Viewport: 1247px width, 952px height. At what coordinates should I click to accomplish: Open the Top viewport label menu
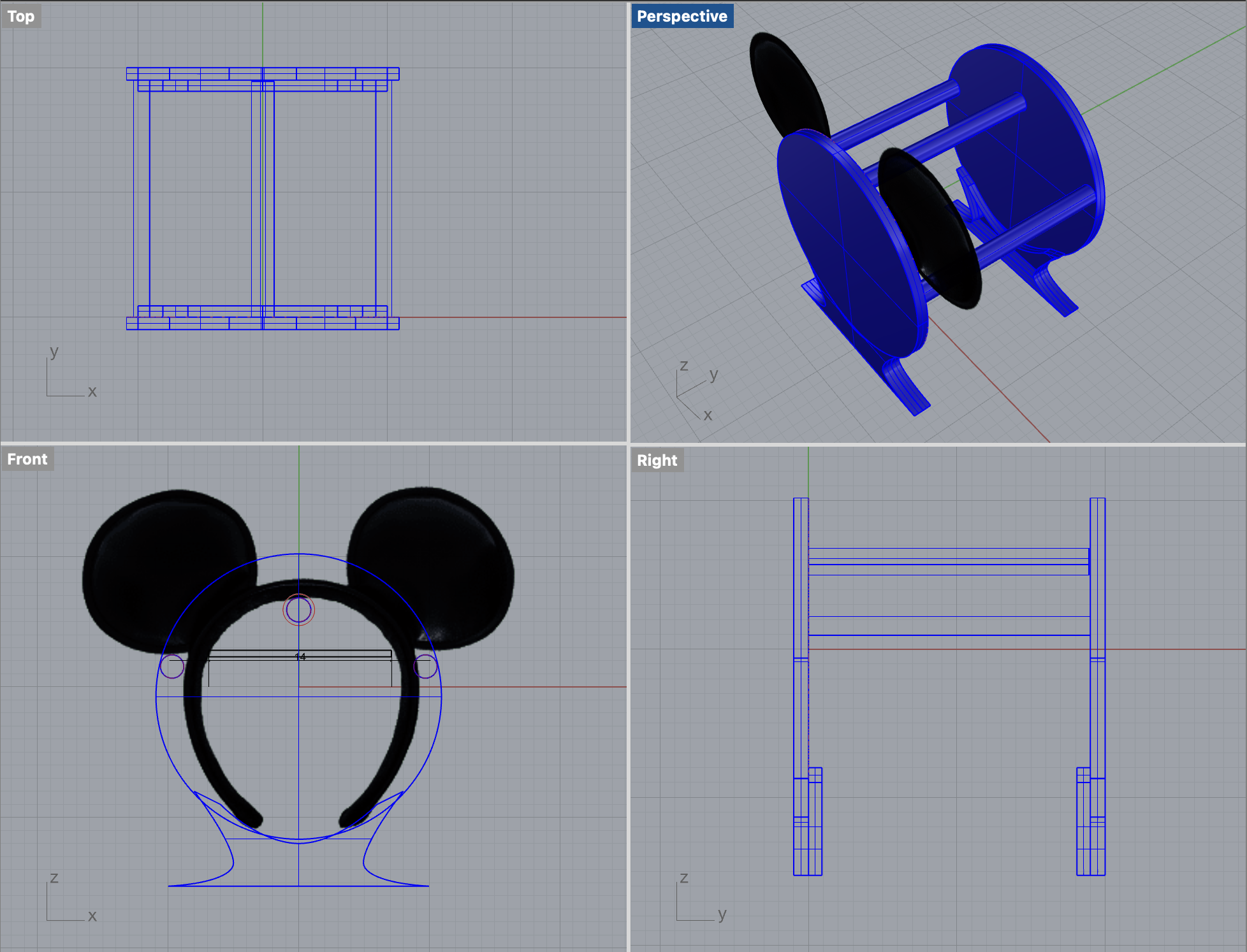21,16
